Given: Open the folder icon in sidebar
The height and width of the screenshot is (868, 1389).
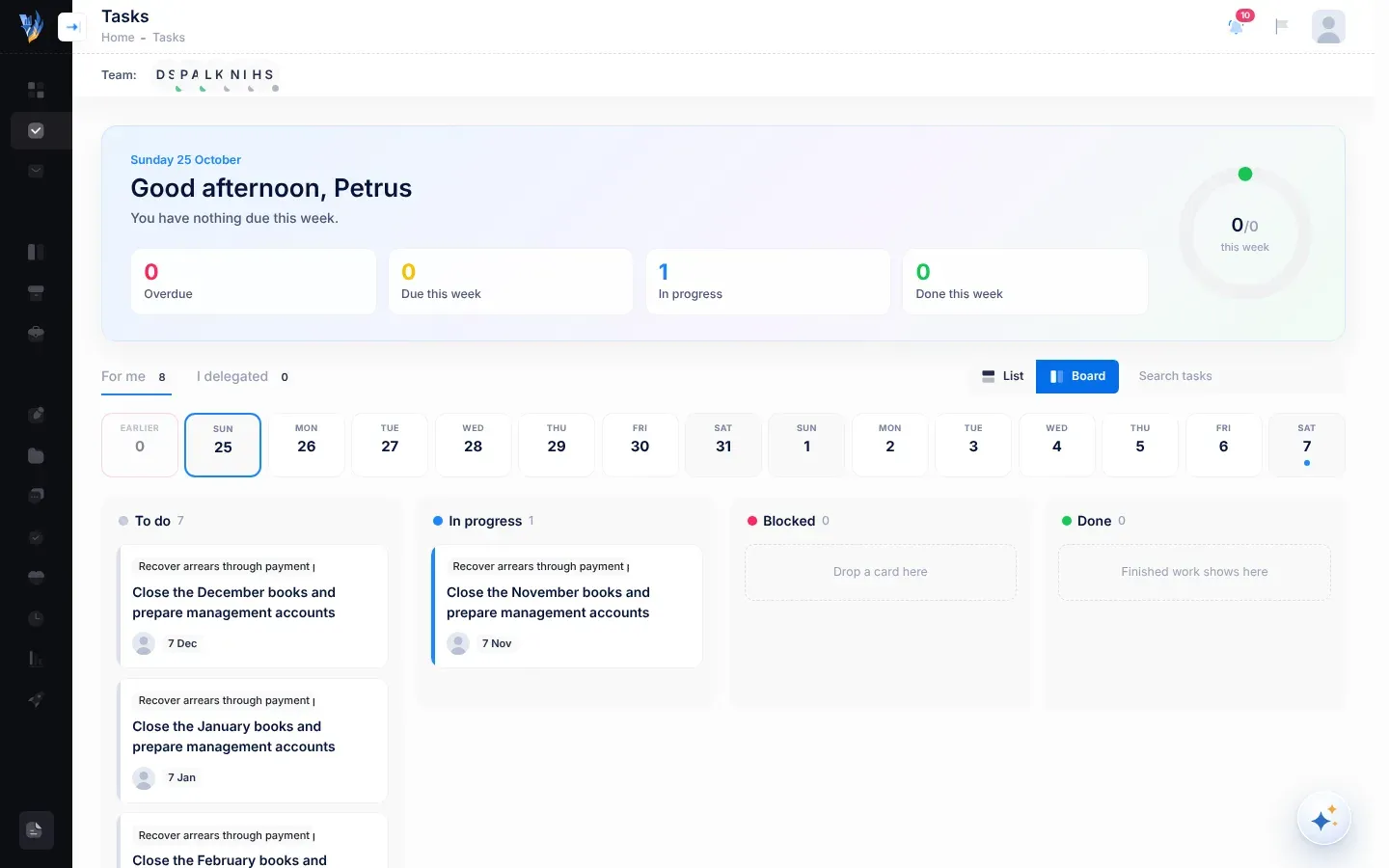Looking at the screenshot, I should pos(36,455).
